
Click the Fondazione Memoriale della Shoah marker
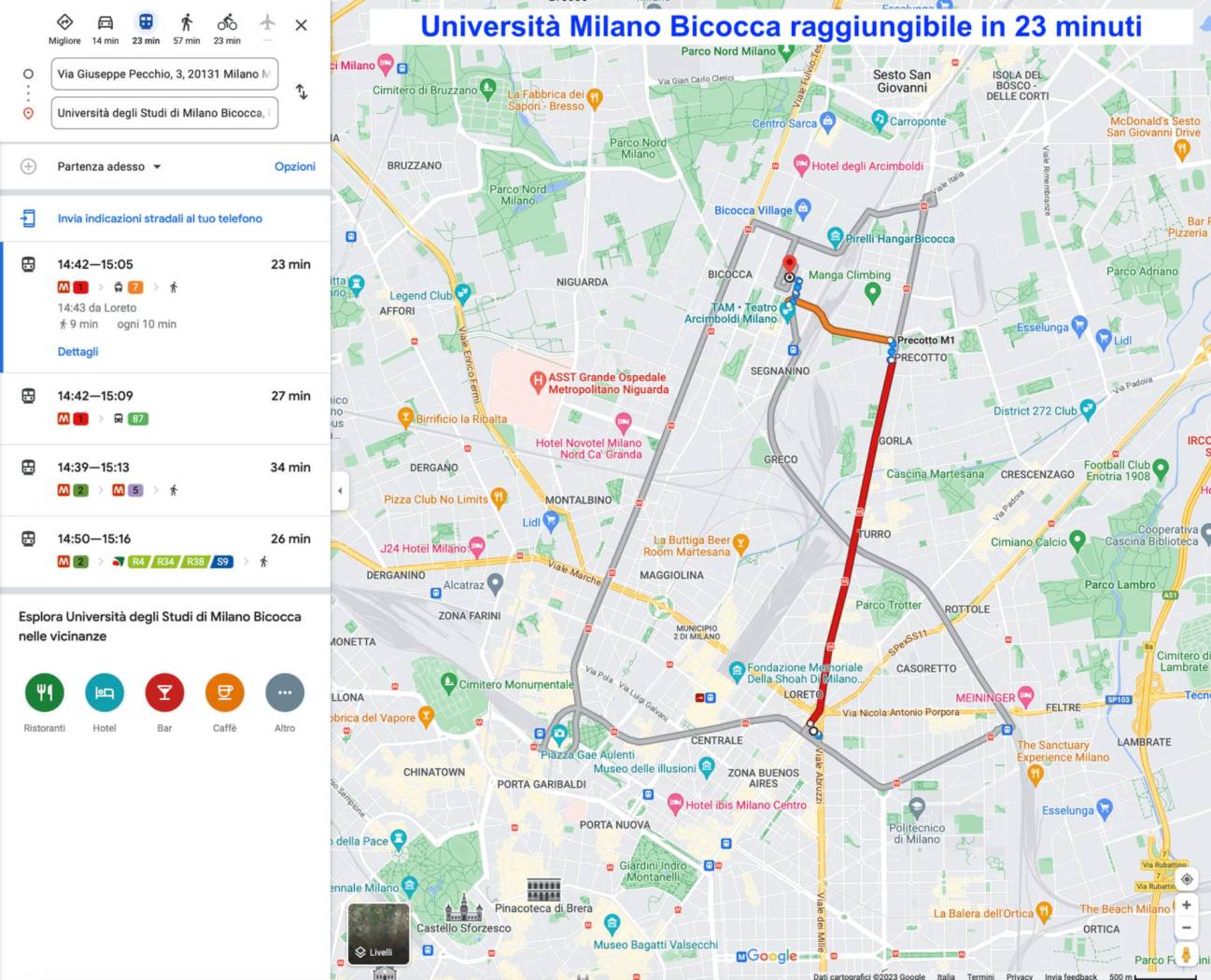click(737, 669)
